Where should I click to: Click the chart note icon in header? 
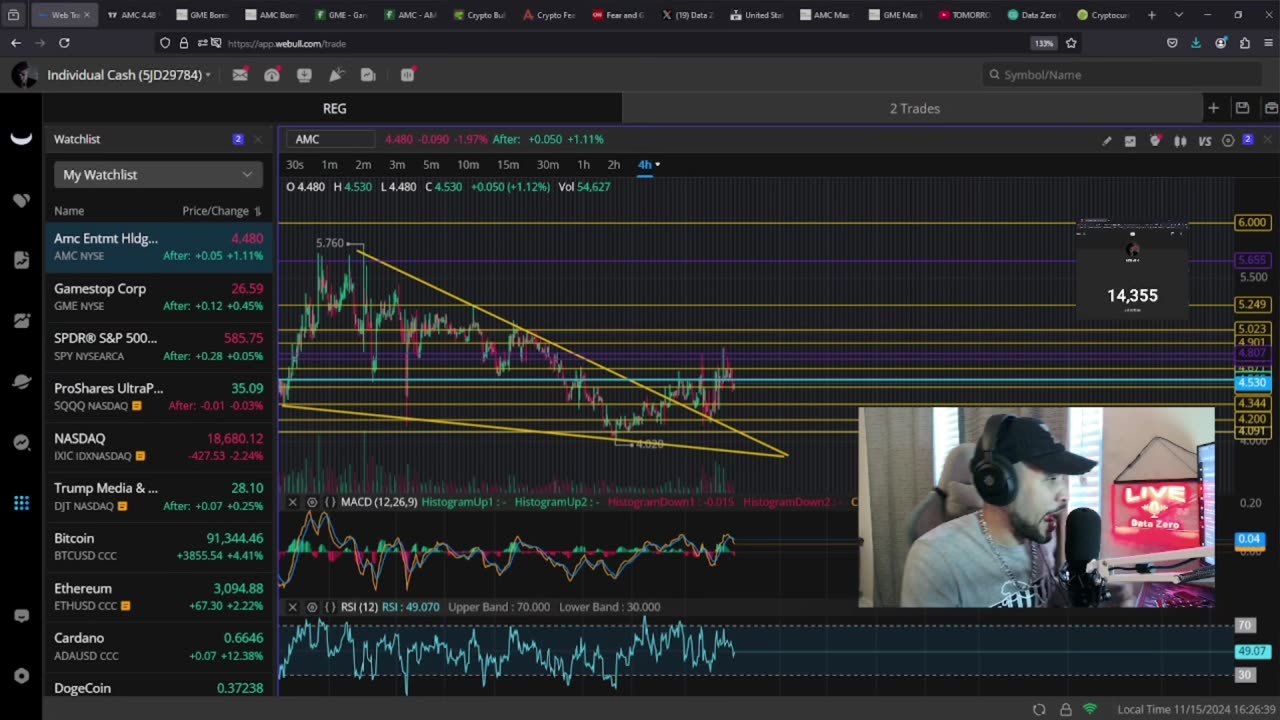(x=368, y=75)
